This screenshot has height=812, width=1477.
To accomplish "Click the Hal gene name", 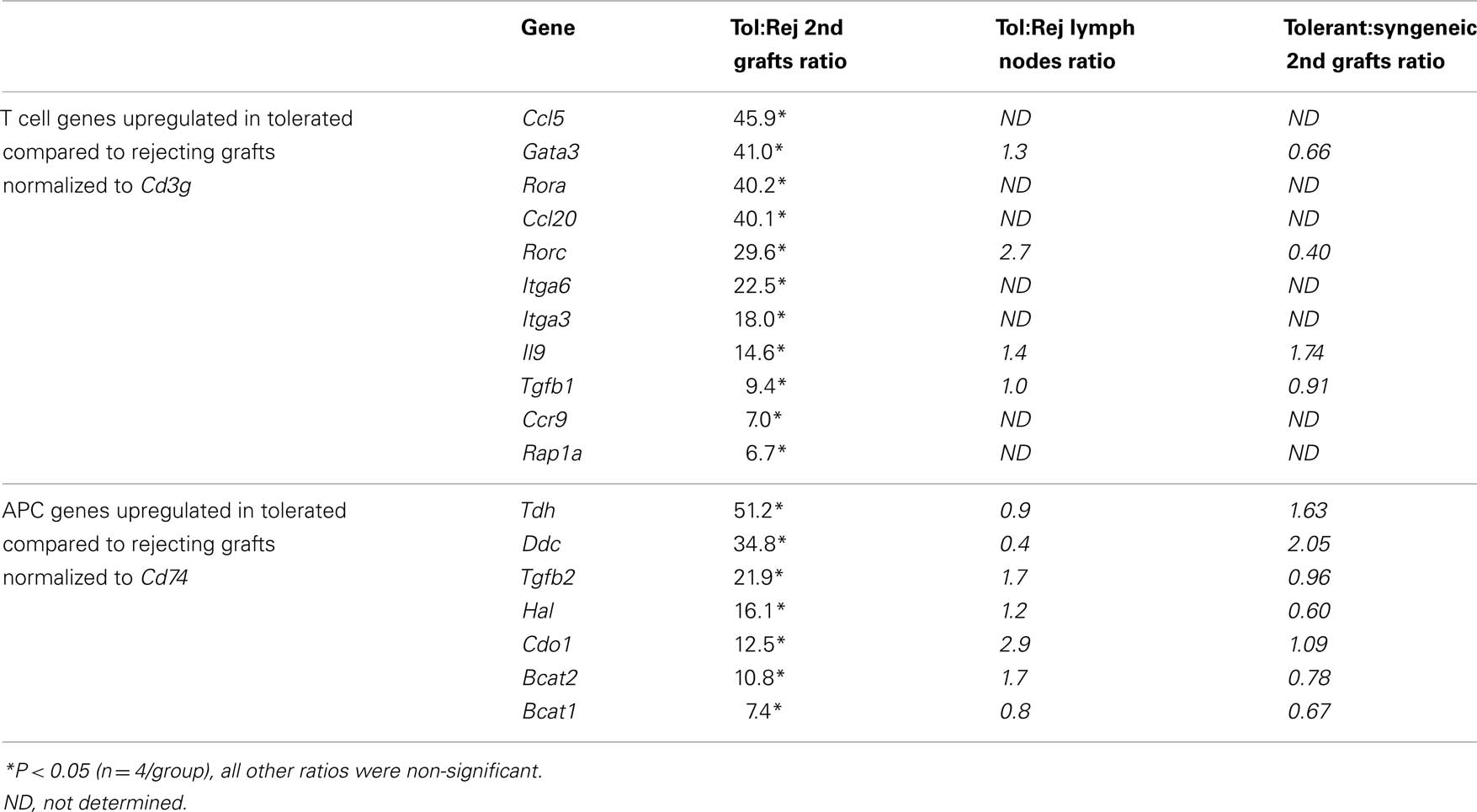I will 537,611.
